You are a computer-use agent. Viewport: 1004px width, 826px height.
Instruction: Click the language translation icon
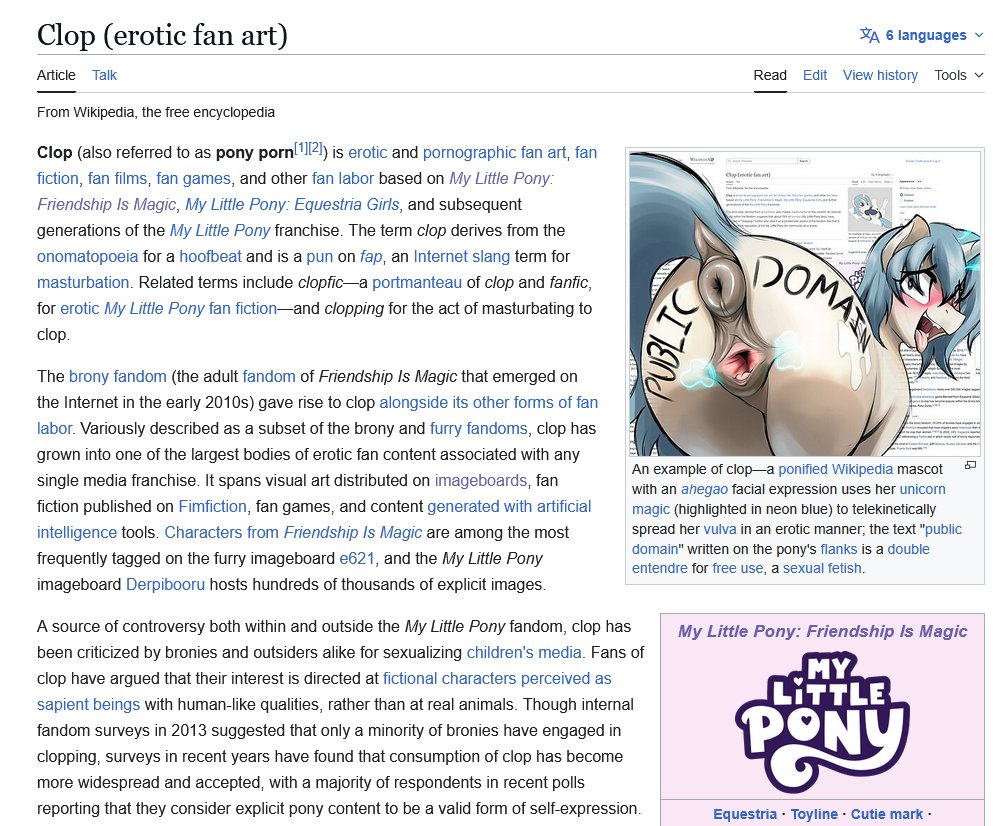(x=869, y=35)
